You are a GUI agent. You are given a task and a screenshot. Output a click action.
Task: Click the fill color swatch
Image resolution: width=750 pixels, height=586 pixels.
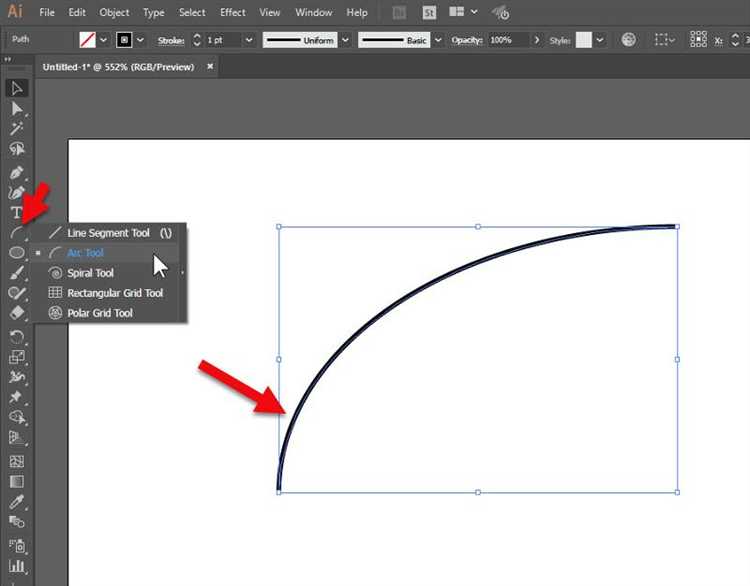coord(87,40)
